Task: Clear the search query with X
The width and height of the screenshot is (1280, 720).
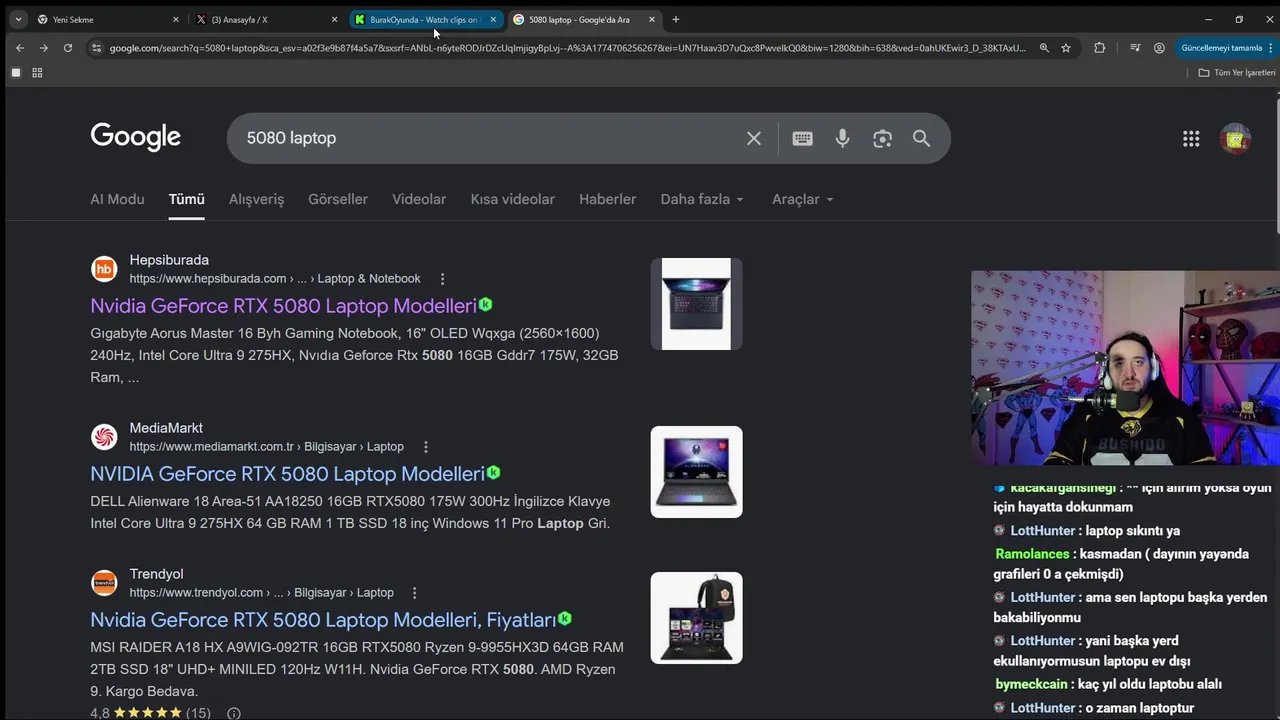Action: 754,138
